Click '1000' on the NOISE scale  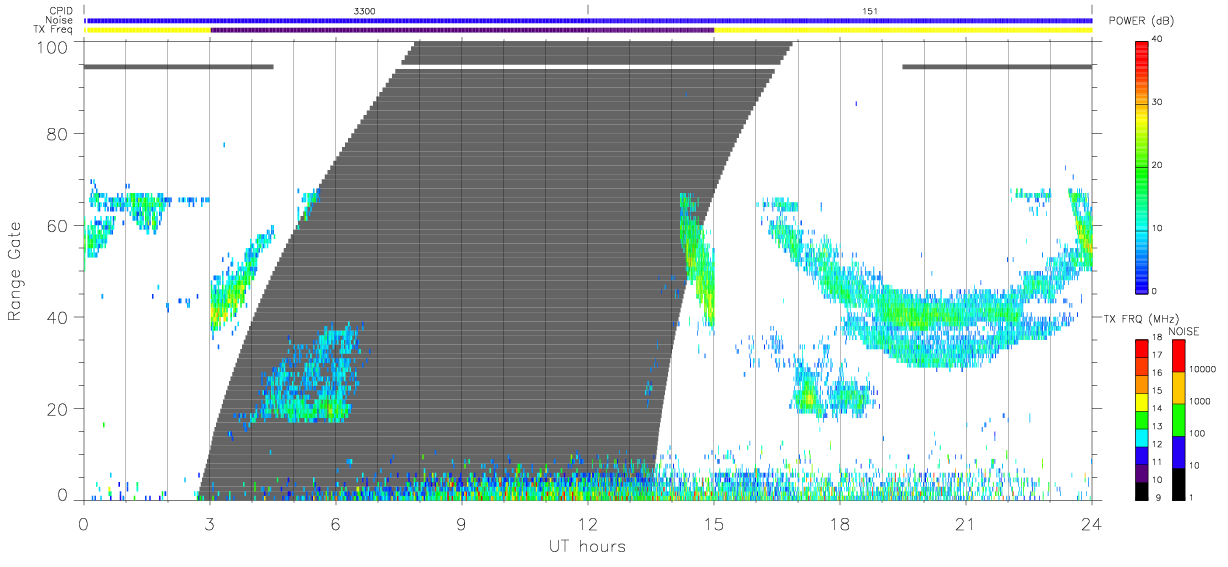tap(1201, 401)
